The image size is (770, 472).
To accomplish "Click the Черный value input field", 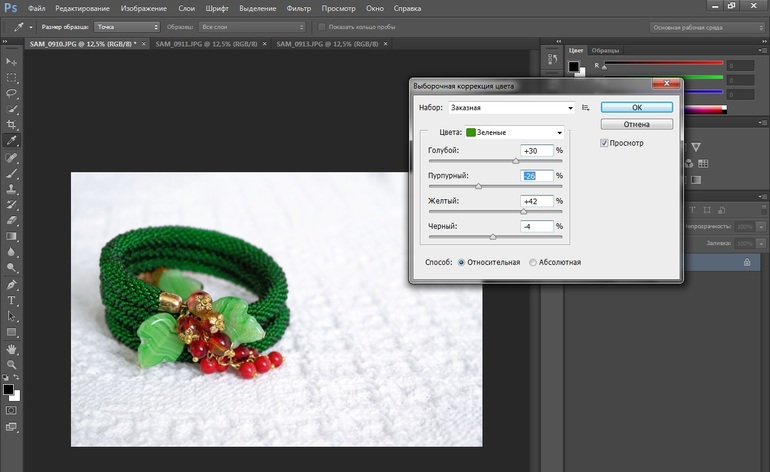I will click(x=537, y=227).
